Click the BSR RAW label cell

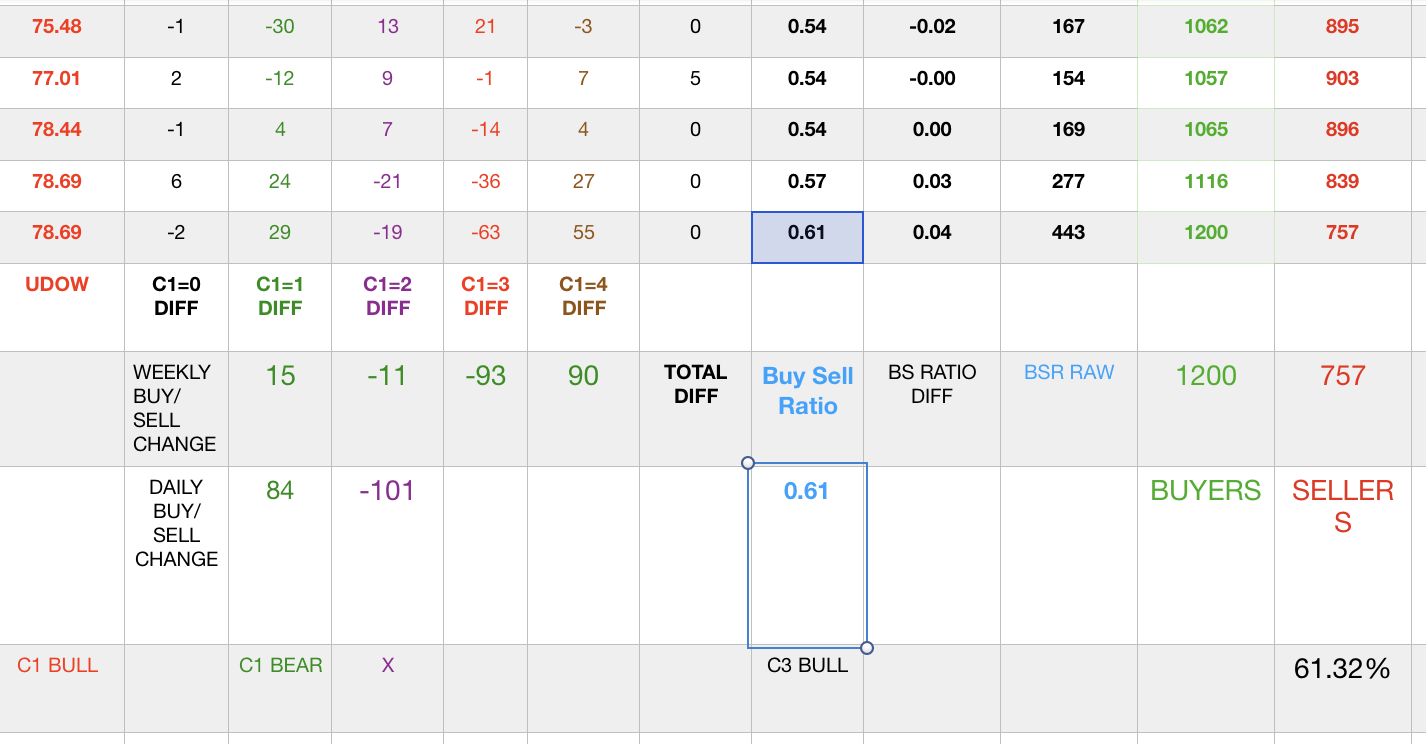pyautogui.click(x=1069, y=373)
